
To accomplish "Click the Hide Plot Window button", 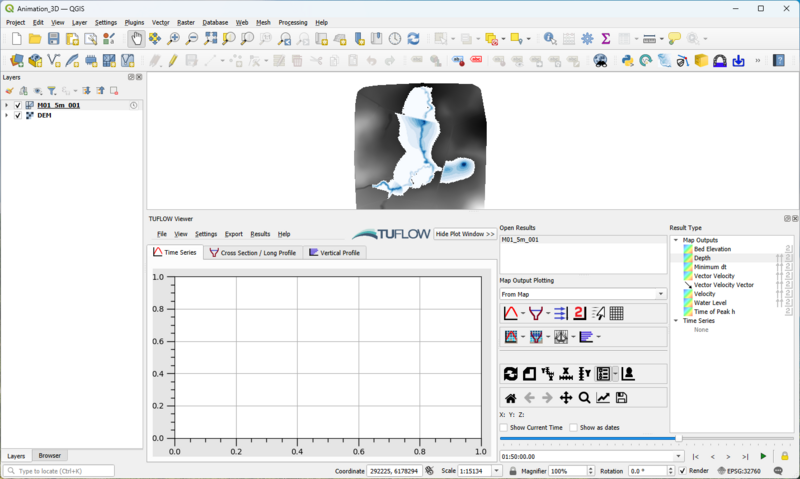I will pos(465,234).
